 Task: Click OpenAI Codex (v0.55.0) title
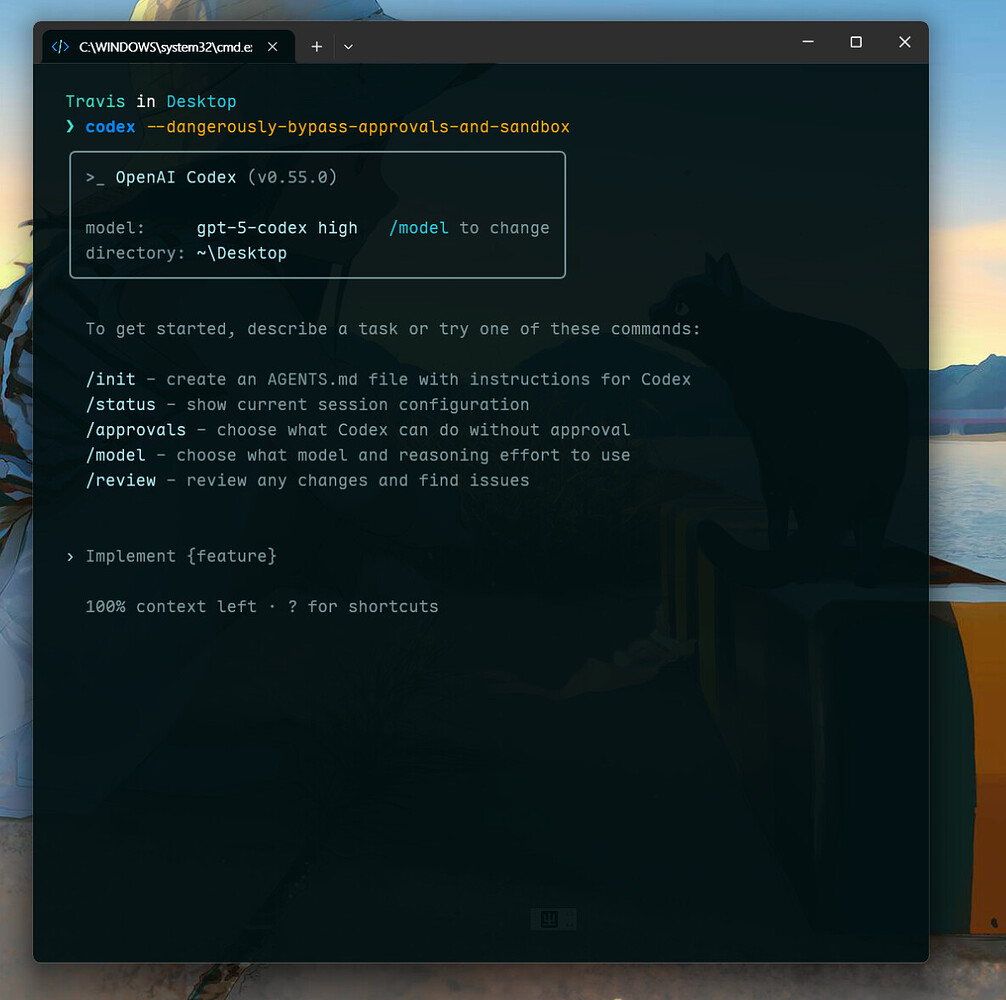[x=226, y=178]
